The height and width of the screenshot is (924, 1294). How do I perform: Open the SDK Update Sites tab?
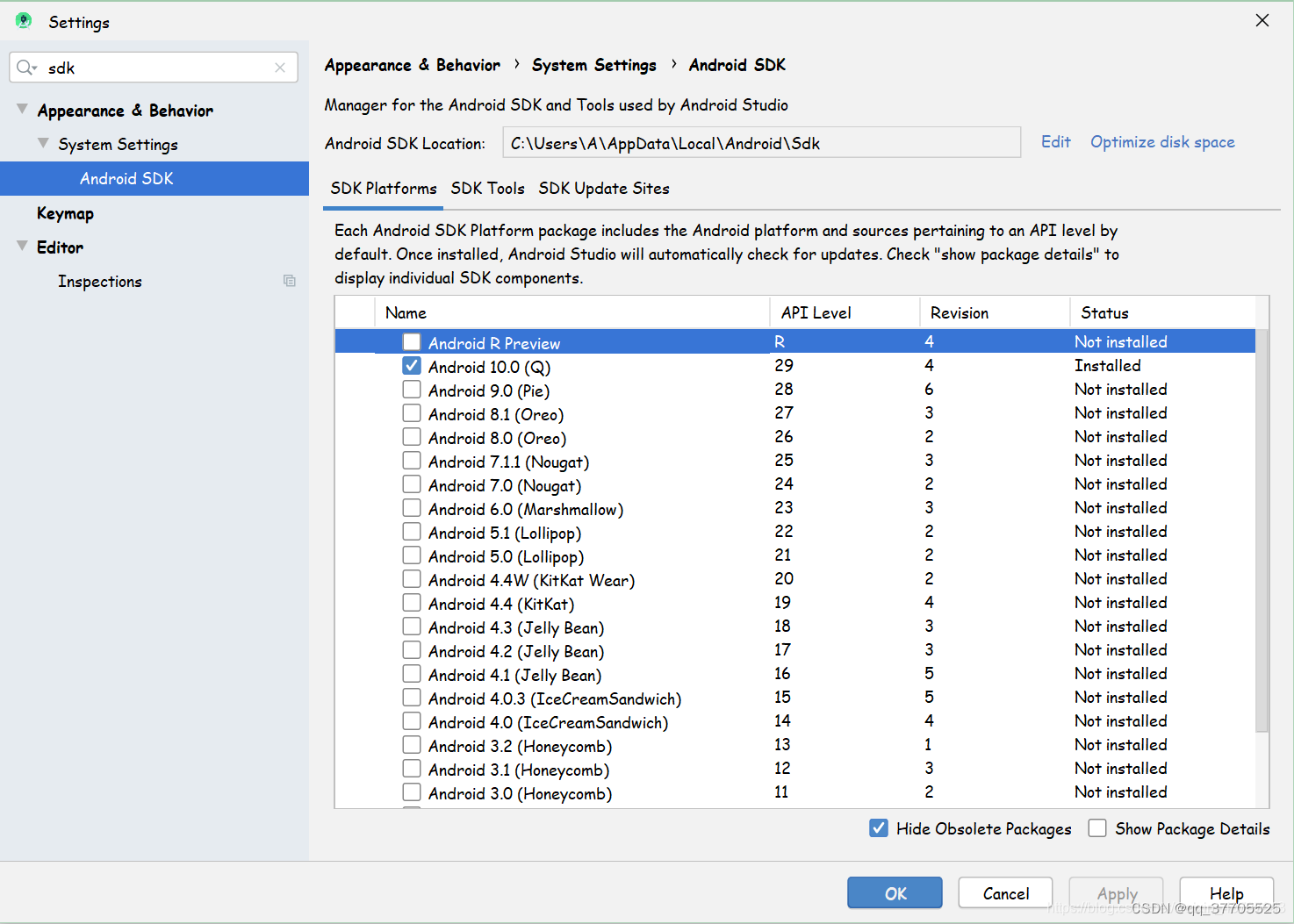point(604,188)
